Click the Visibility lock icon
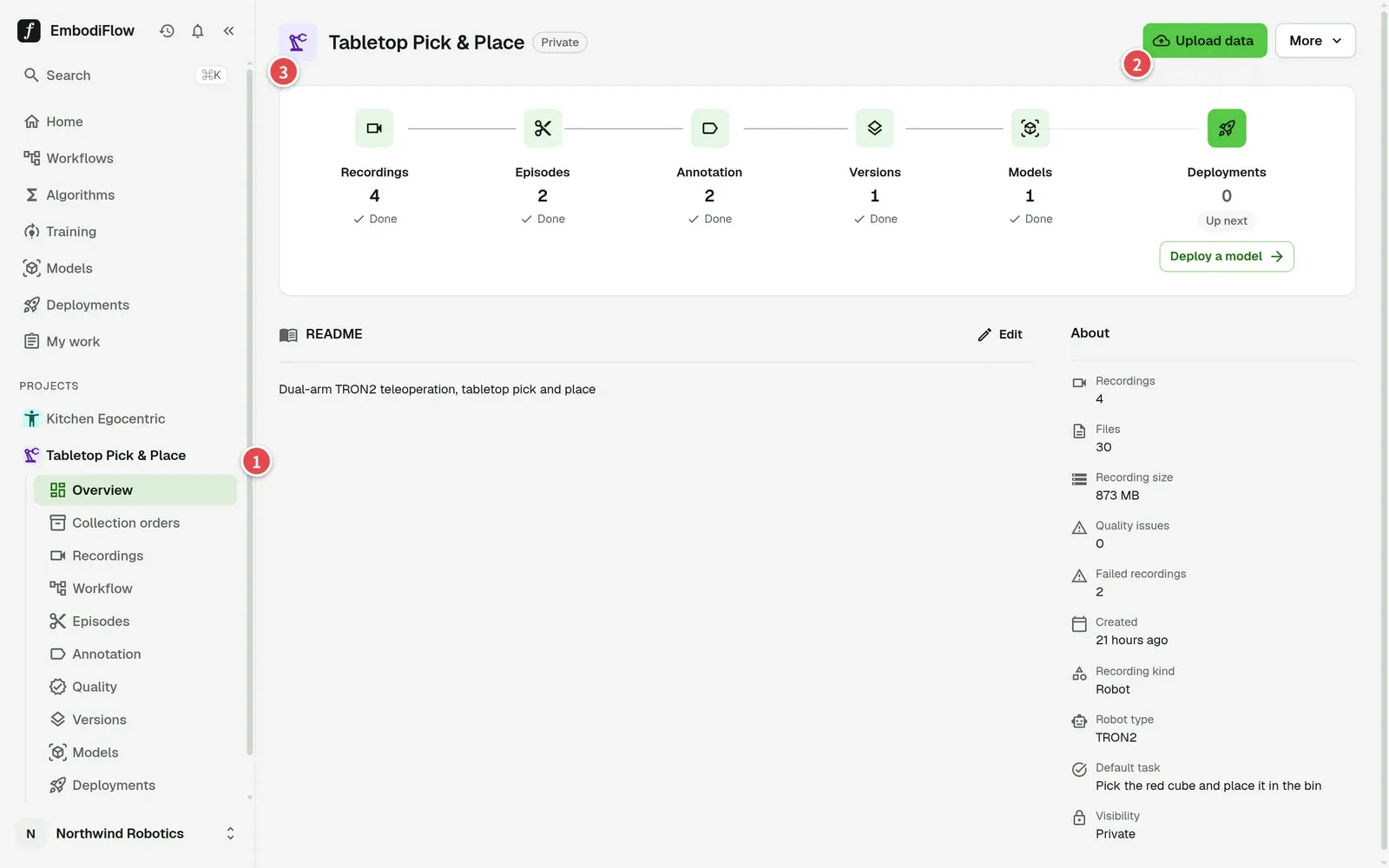 coord(1079,818)
